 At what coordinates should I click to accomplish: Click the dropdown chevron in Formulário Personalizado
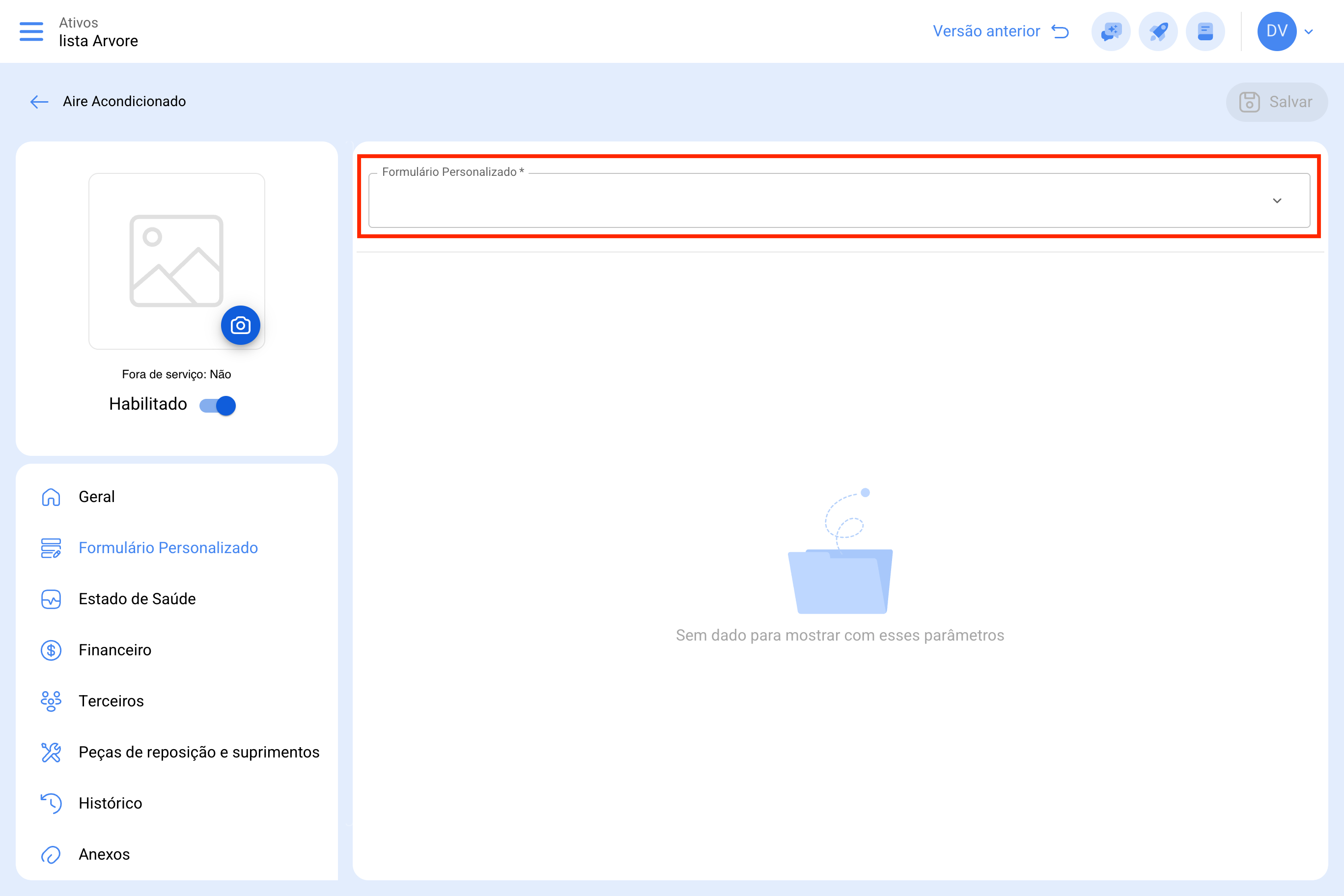coord(1277,200)
